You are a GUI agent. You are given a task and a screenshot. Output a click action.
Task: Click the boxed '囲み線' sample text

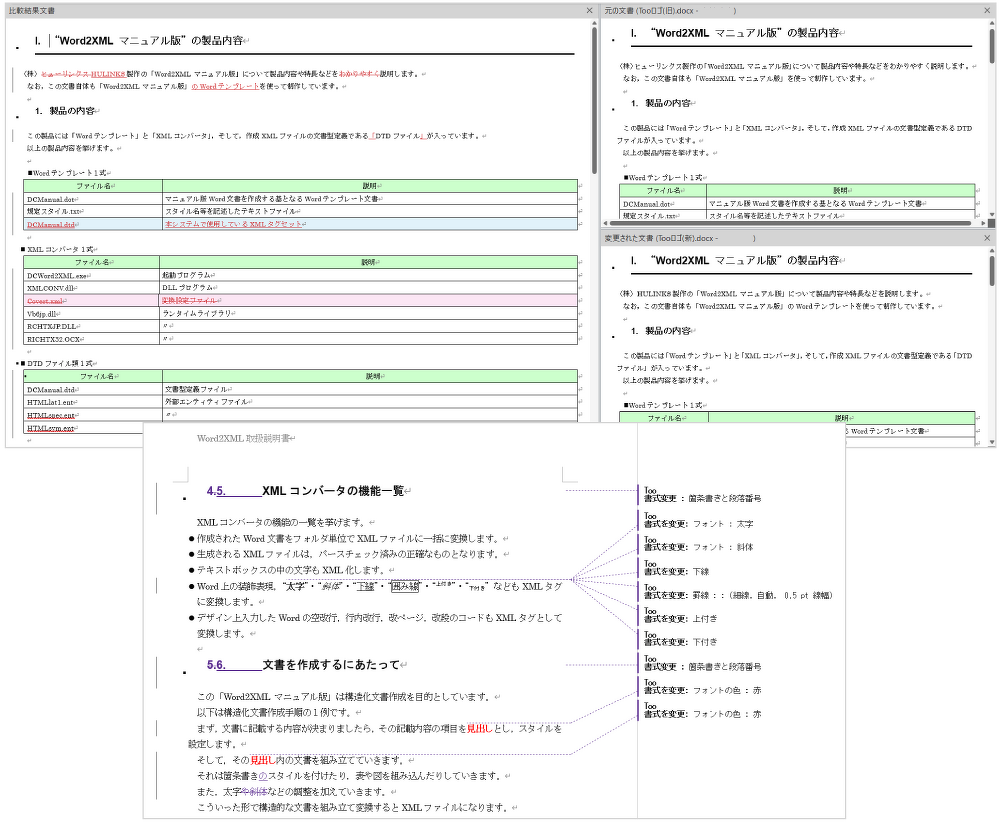click(407, 587)
